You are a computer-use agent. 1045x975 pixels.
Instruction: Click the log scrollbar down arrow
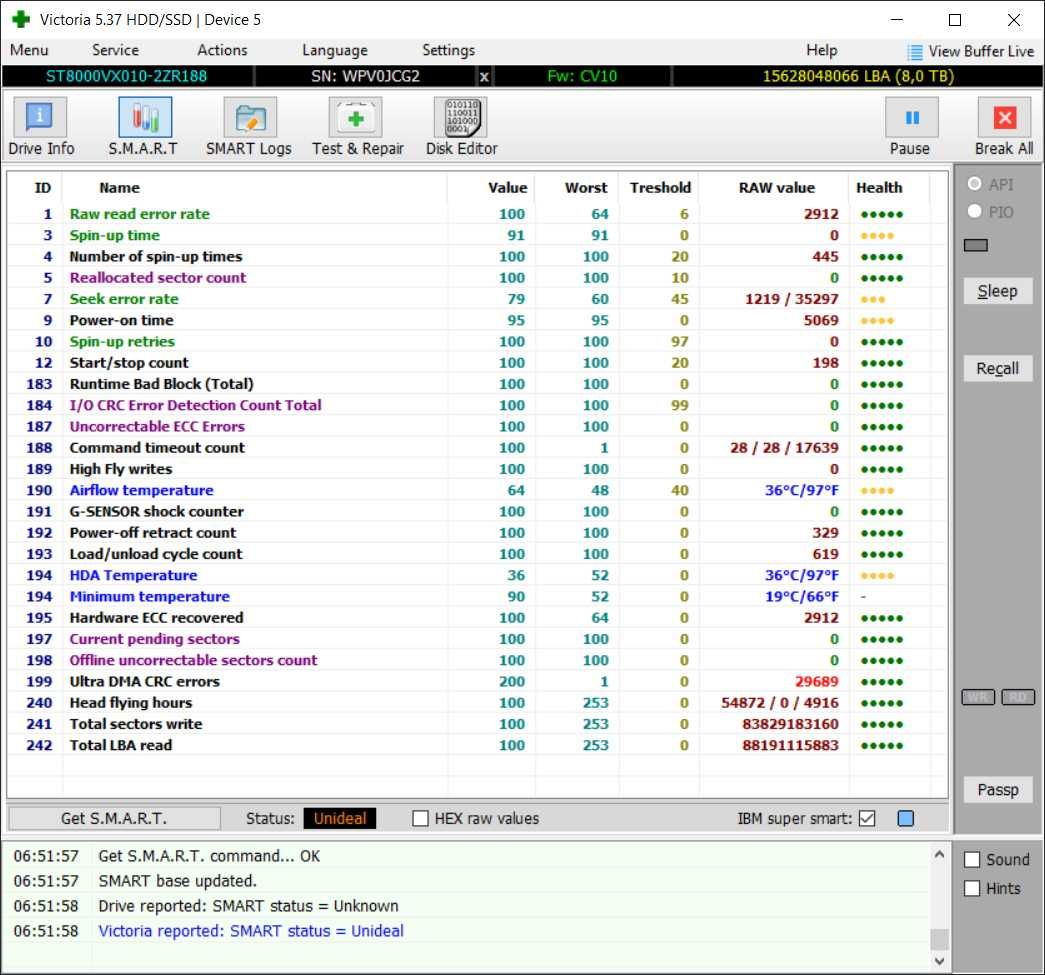tap(940, 960)
